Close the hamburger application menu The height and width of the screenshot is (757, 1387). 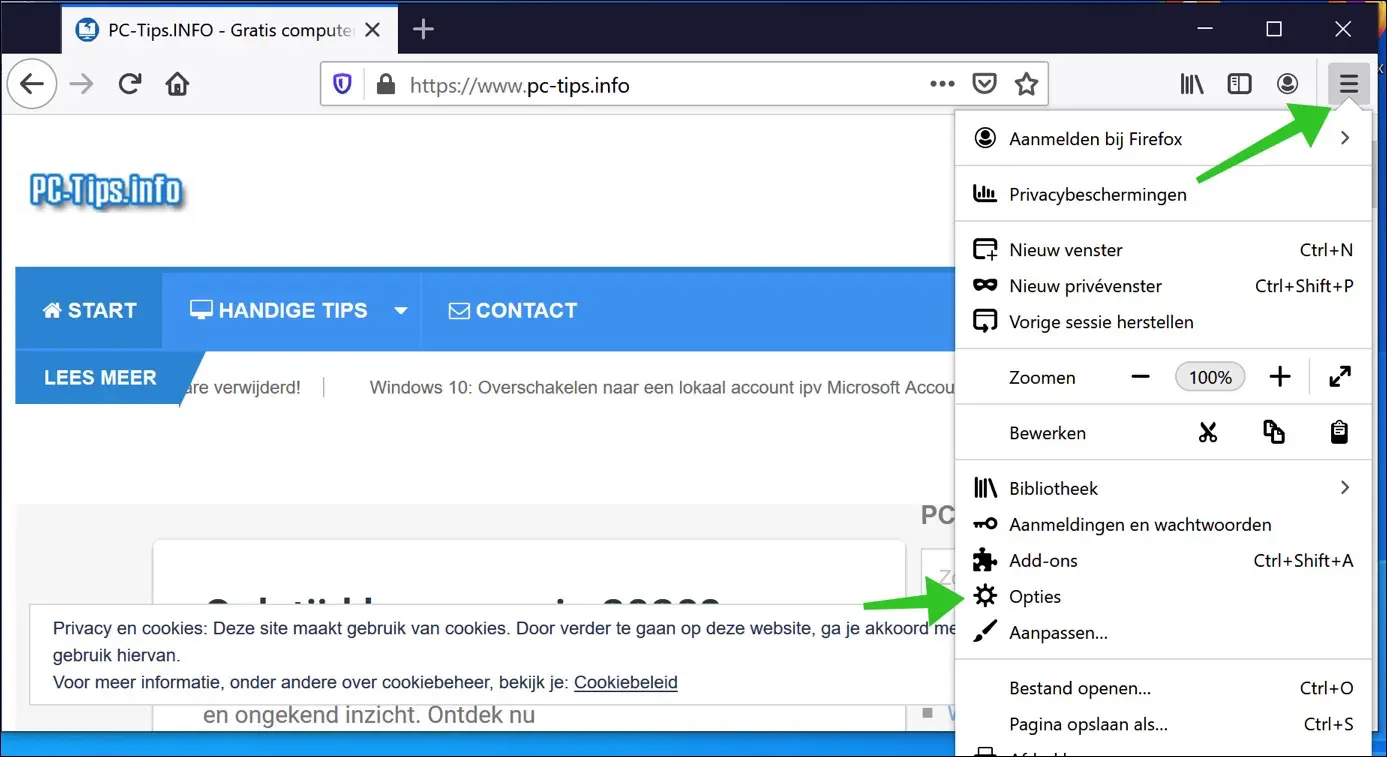[1349, 84]
